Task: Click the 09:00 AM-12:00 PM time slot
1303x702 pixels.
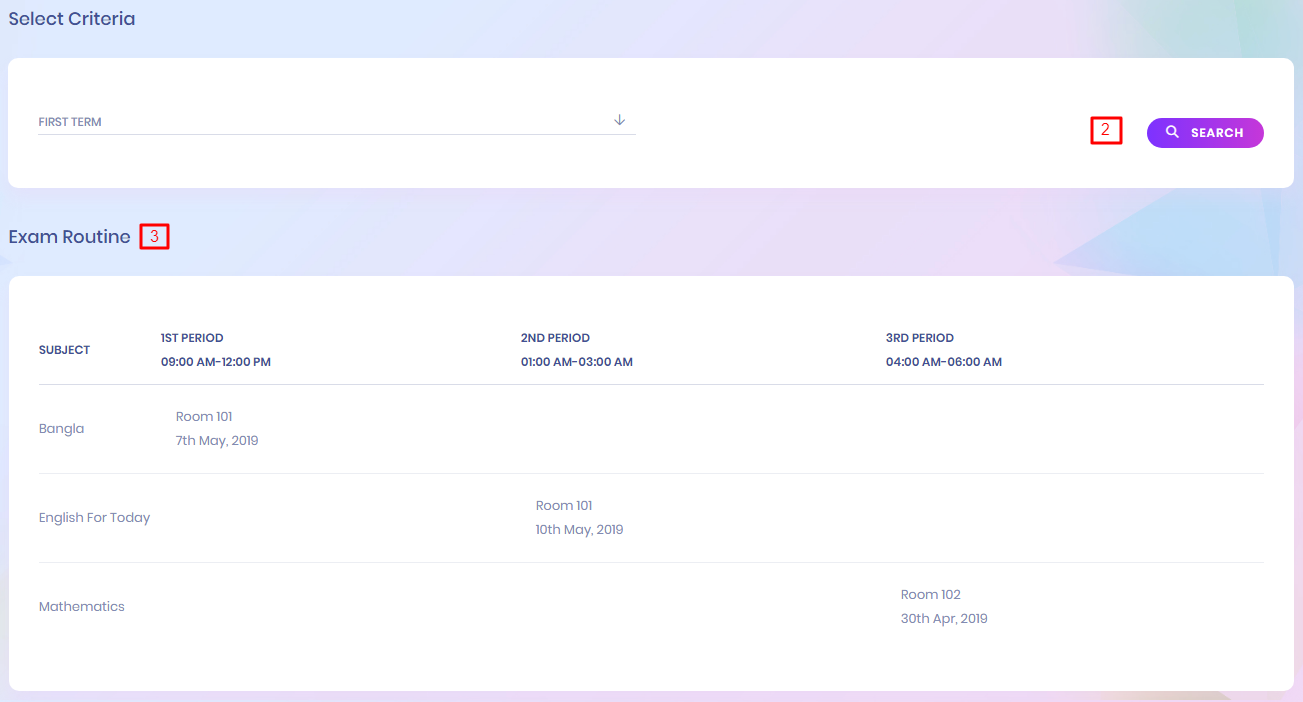Action: tap(215, 362)
